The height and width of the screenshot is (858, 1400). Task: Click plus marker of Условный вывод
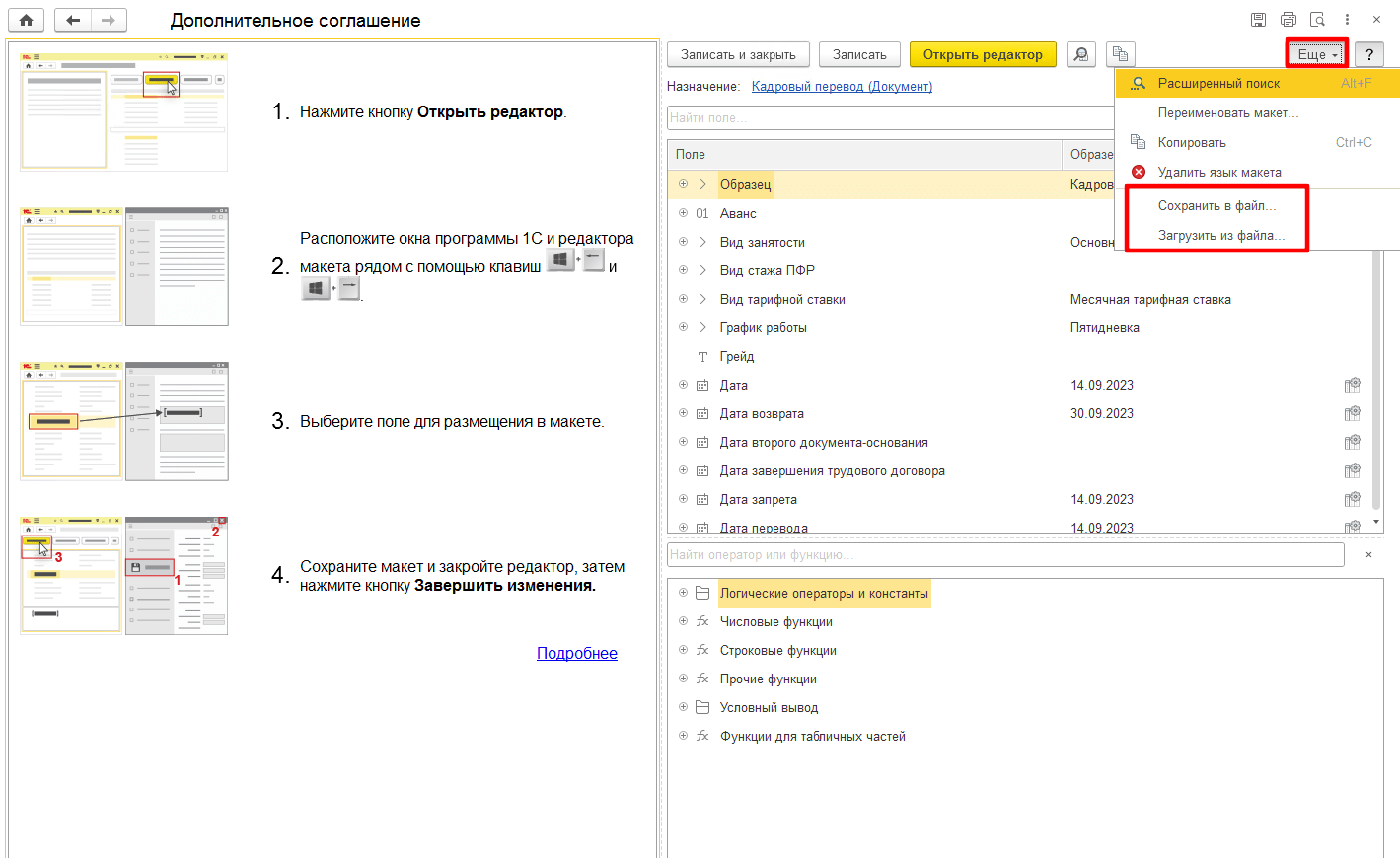(x=683, y=707)
